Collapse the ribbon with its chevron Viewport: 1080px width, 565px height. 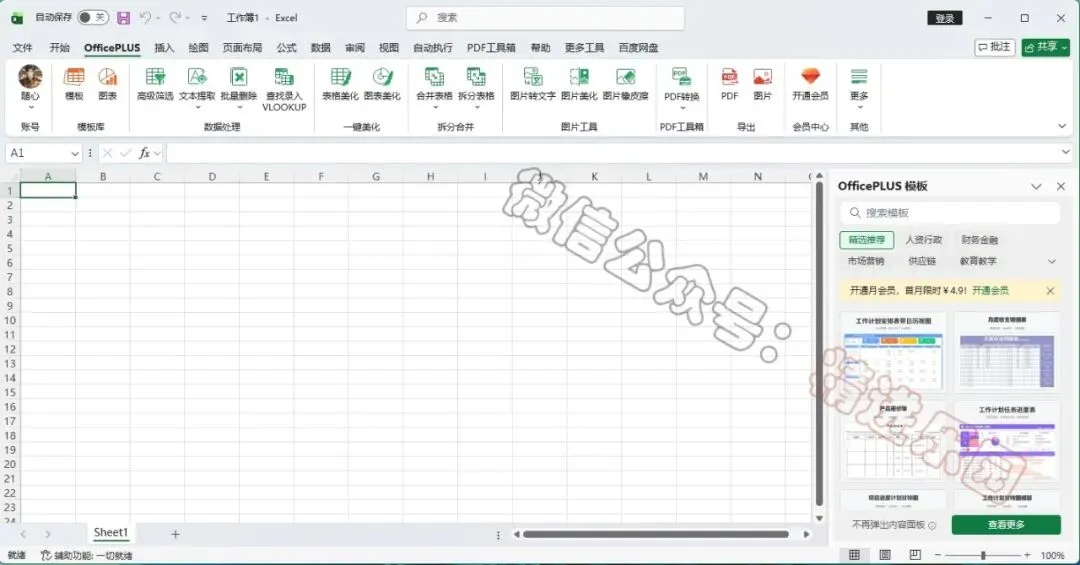pyautogui.click(x=1061, y=126)
